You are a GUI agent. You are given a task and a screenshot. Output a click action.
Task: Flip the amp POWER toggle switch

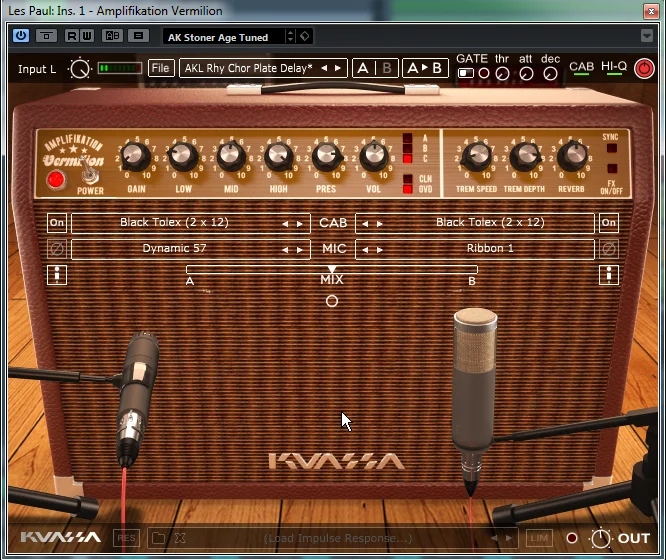[x=89, y=173]
